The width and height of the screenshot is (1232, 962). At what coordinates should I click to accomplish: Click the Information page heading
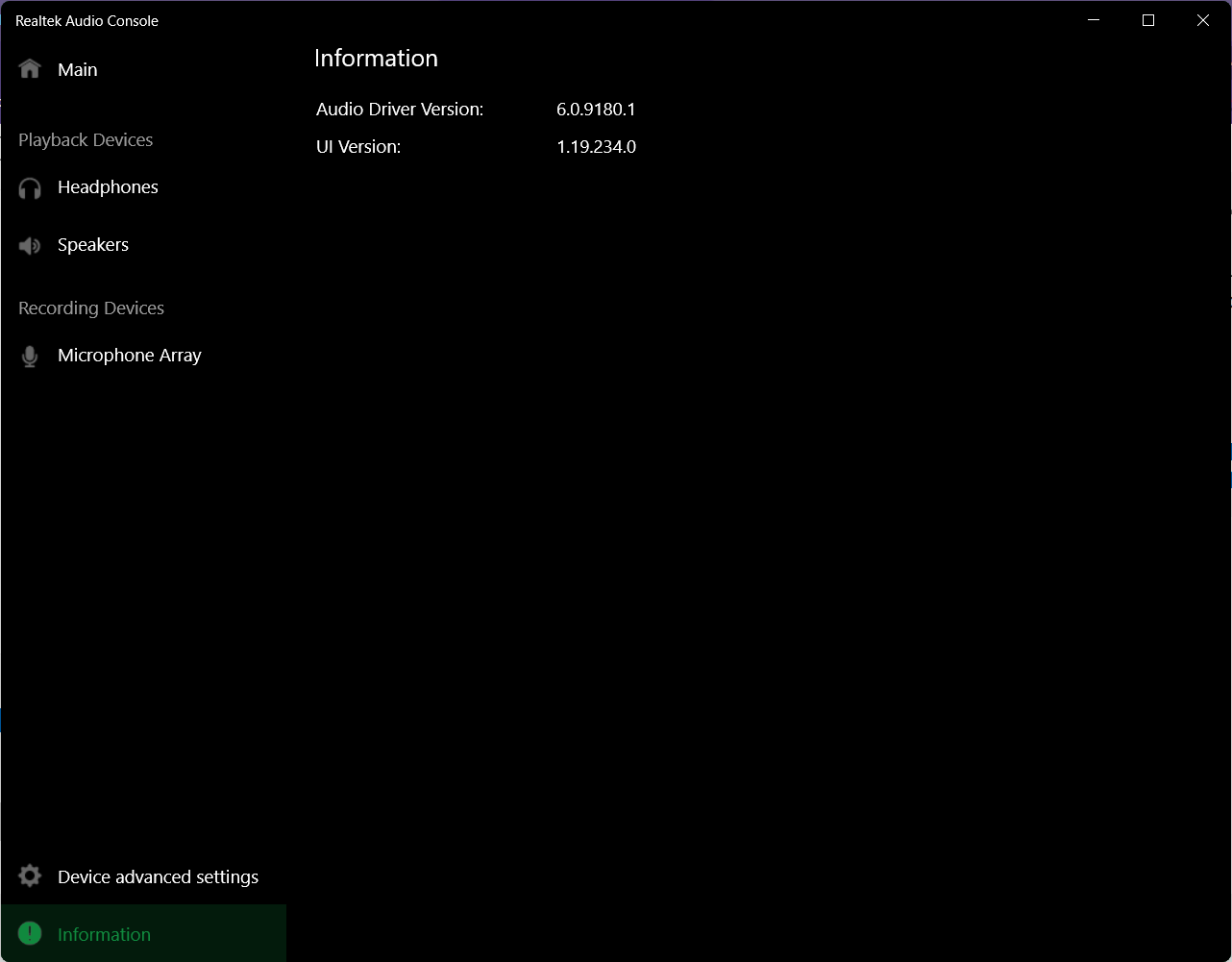pyautogui.click(x=376, y=58)
